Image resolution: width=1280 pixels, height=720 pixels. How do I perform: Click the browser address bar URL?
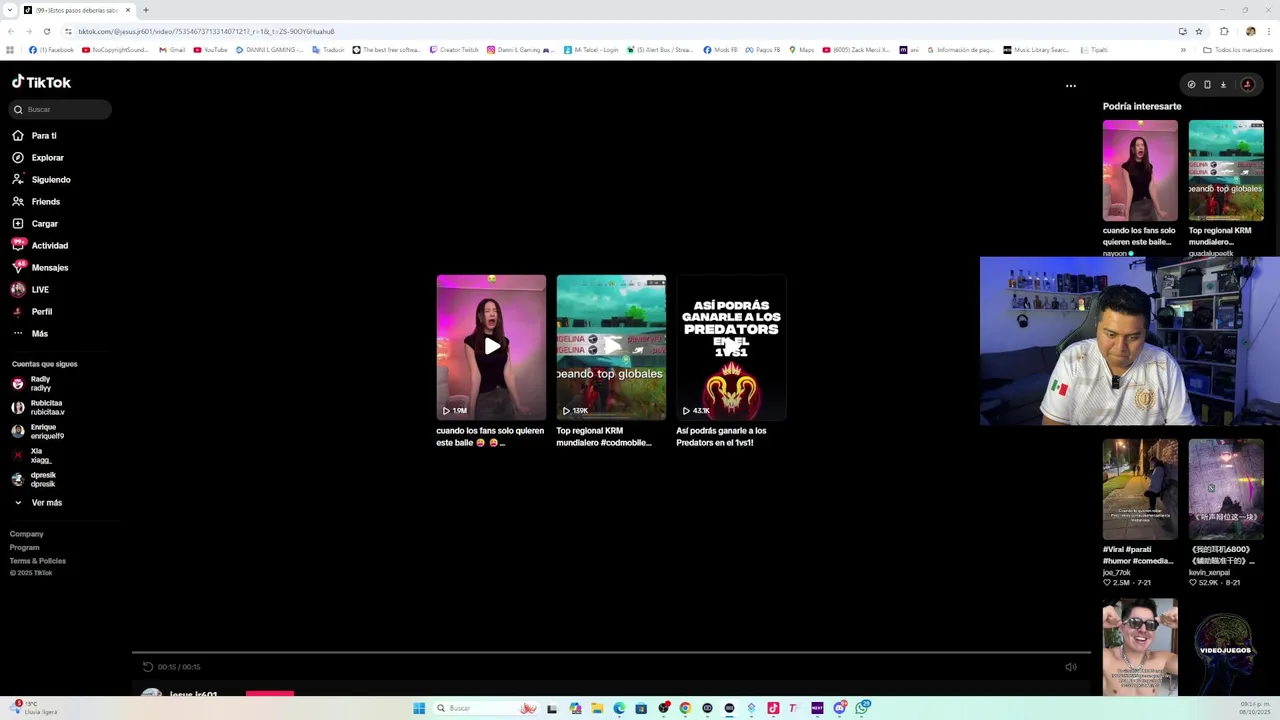[206, 31]
